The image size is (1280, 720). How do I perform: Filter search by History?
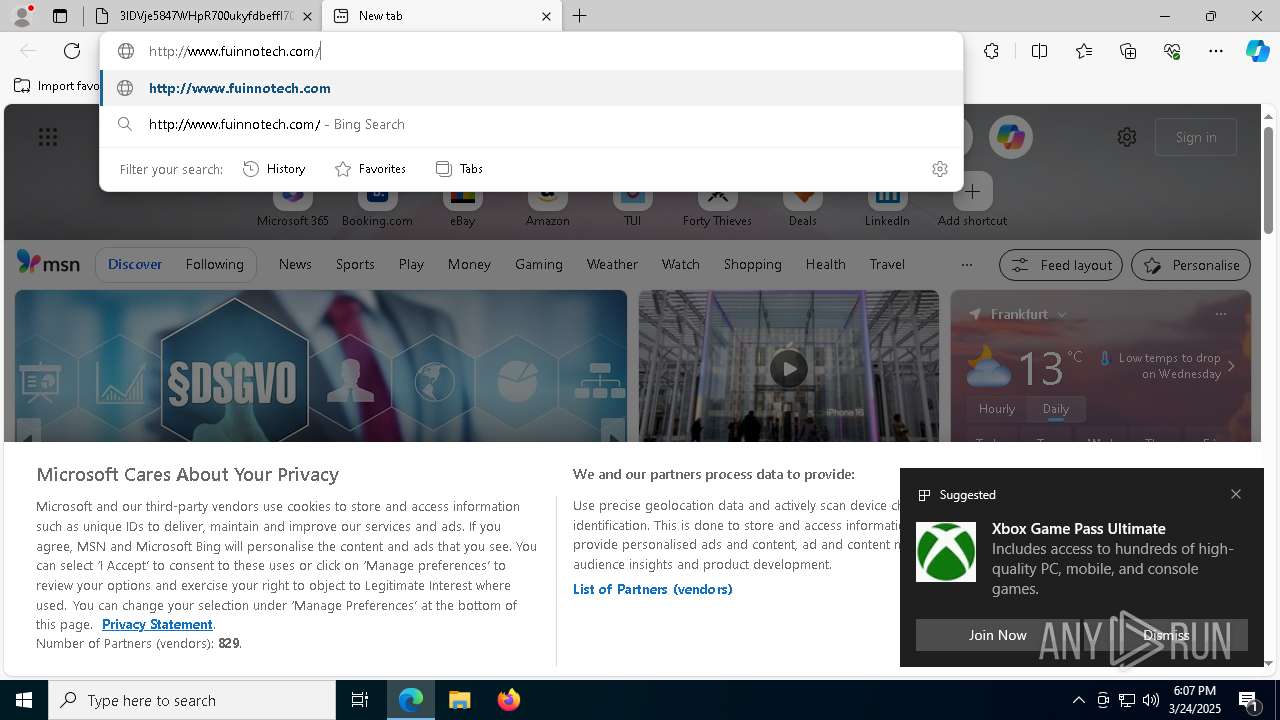274,169
